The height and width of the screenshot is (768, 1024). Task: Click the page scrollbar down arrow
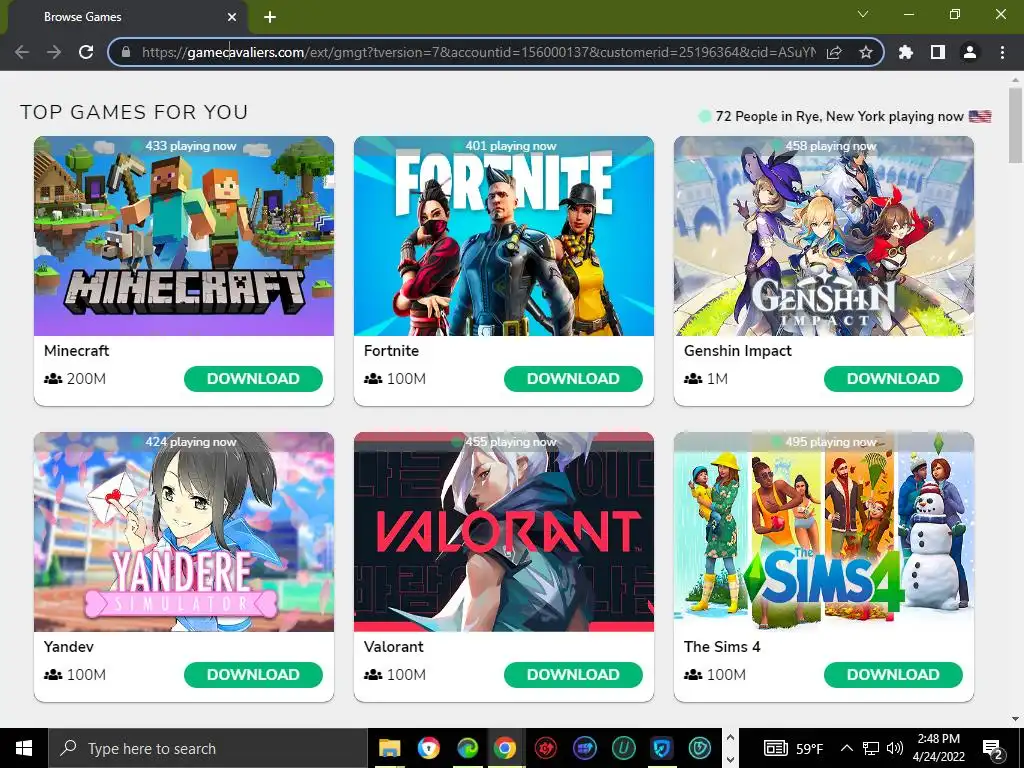pos(1015,719)
